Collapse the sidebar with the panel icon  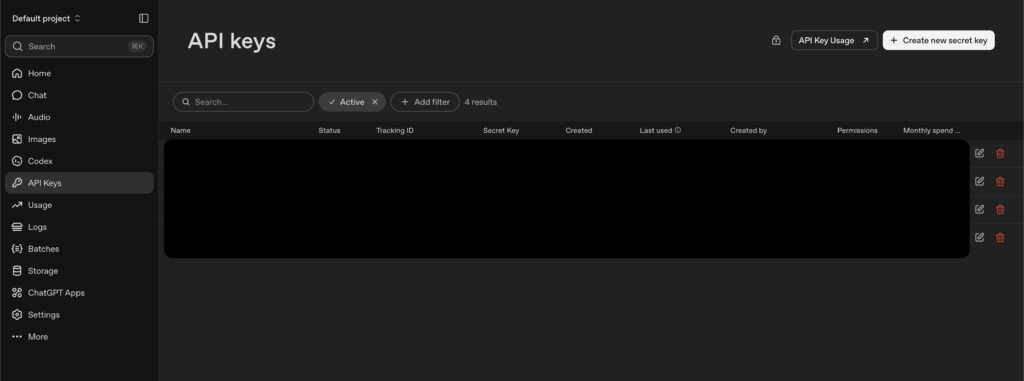click(x=144, y=18)
